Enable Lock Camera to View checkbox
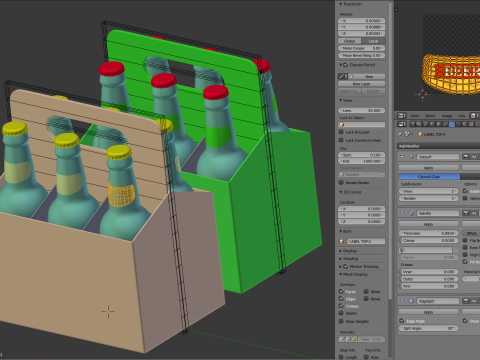Viewport: 480px width, 360px height. [x=341, y=140]
